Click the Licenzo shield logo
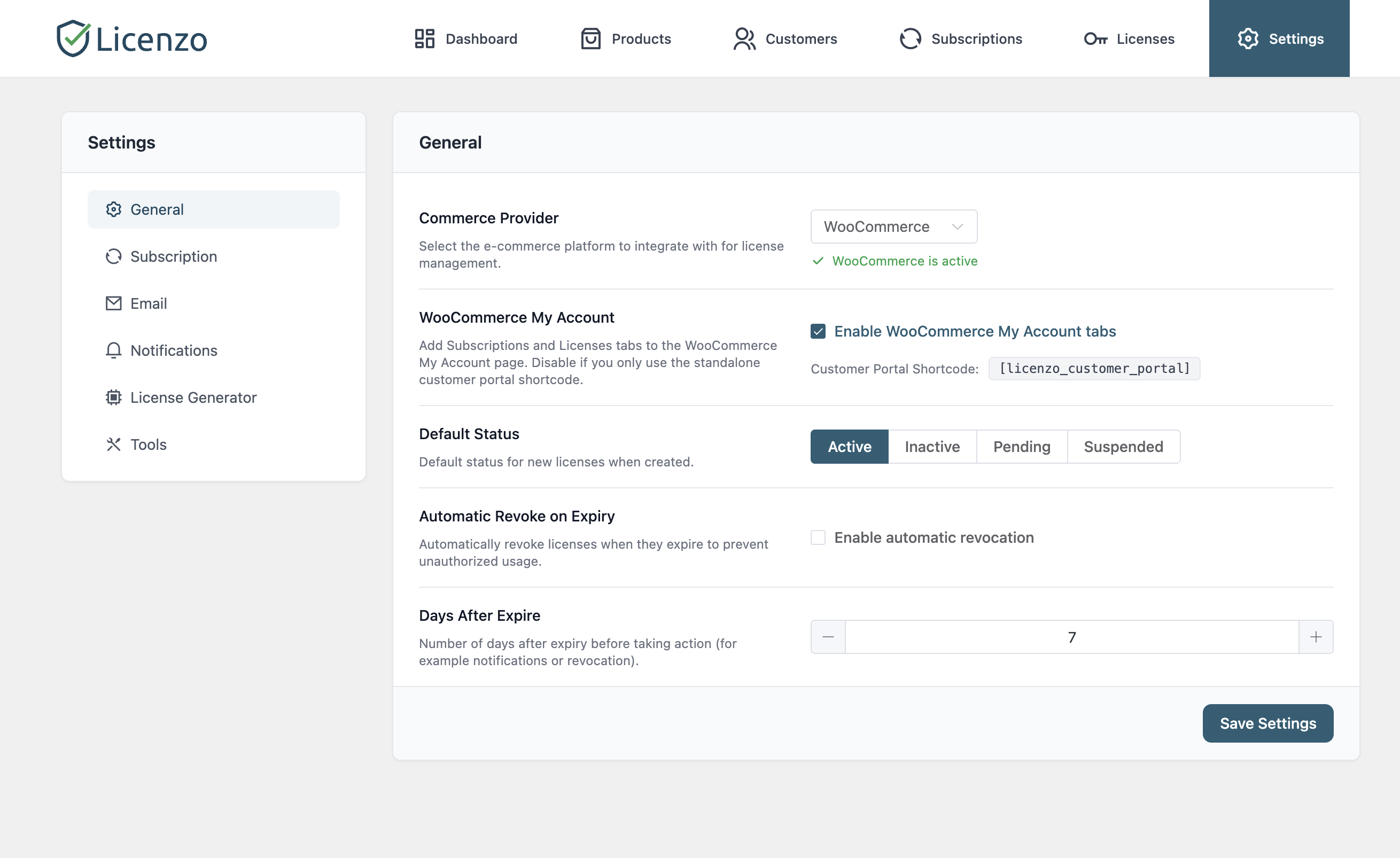Image resolution: width=1400 pixels, height=858 pixels. (73, 38)
